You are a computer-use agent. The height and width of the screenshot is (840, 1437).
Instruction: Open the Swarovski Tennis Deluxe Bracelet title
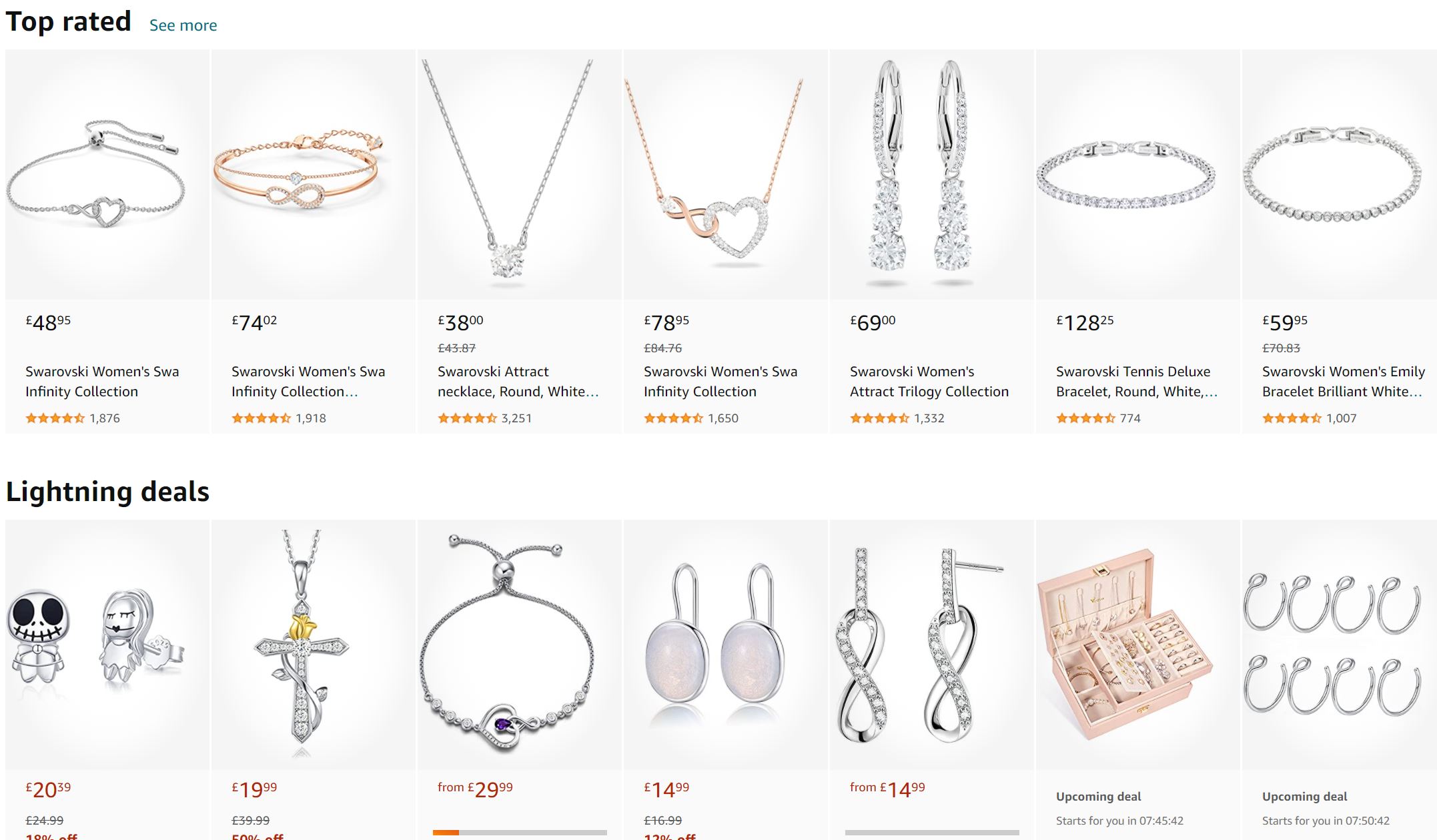1137,381
